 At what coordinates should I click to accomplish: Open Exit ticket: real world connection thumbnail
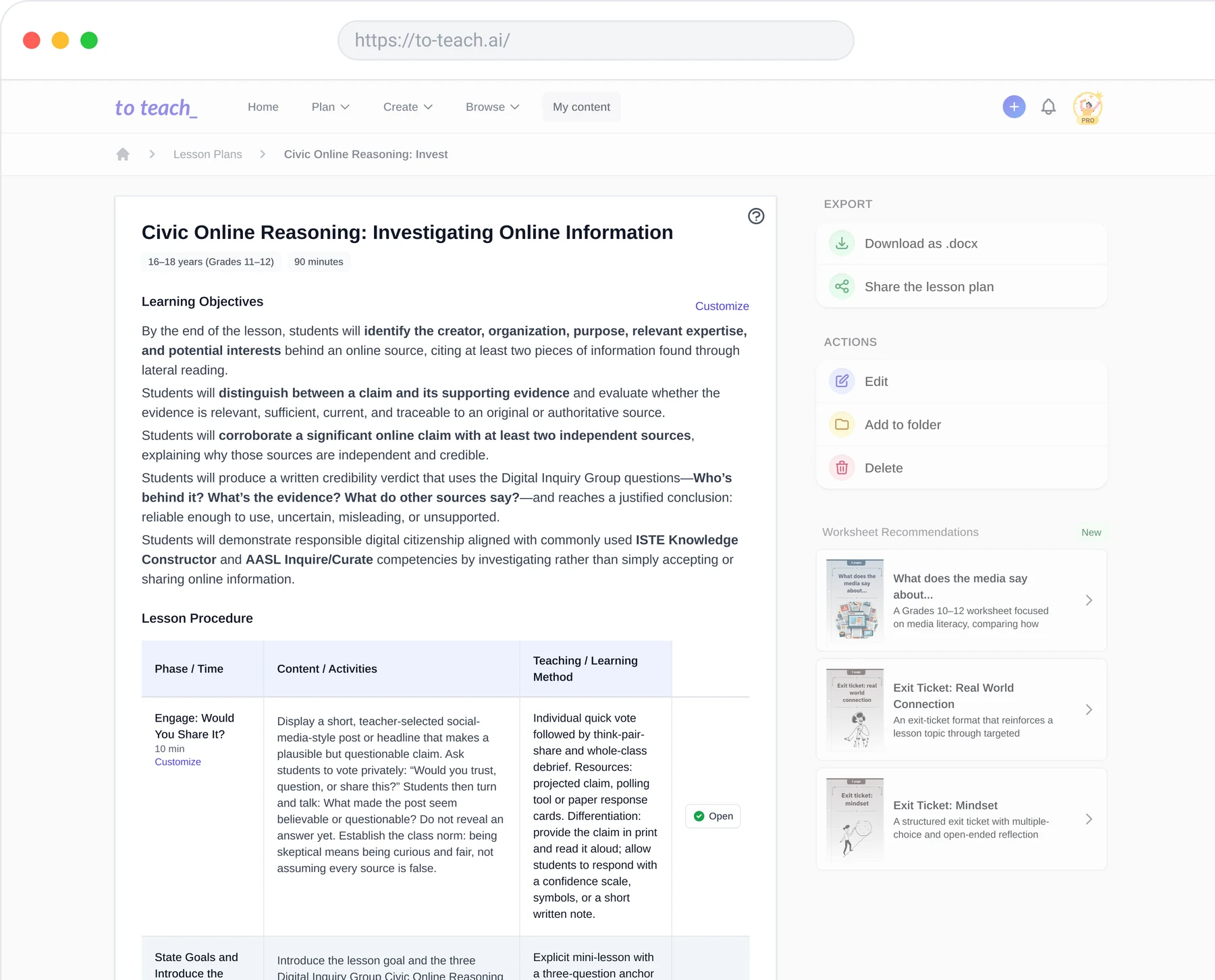pyautogui.click(x=855, y=709)
